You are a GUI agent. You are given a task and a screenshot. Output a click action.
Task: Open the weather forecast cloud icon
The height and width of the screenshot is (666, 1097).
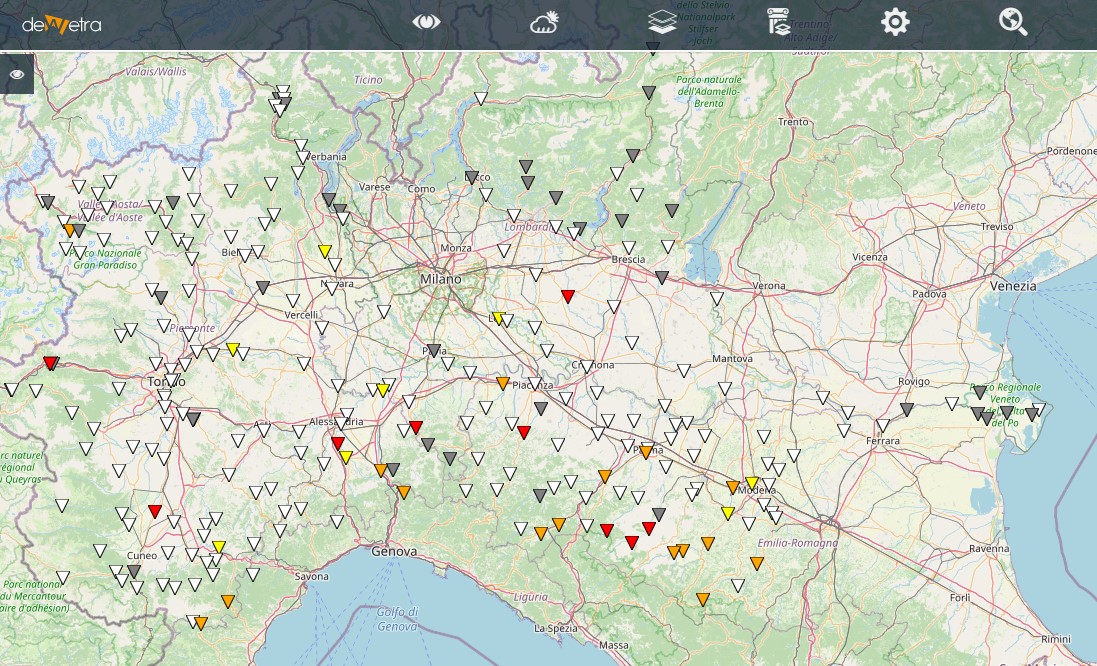point(544,23)
